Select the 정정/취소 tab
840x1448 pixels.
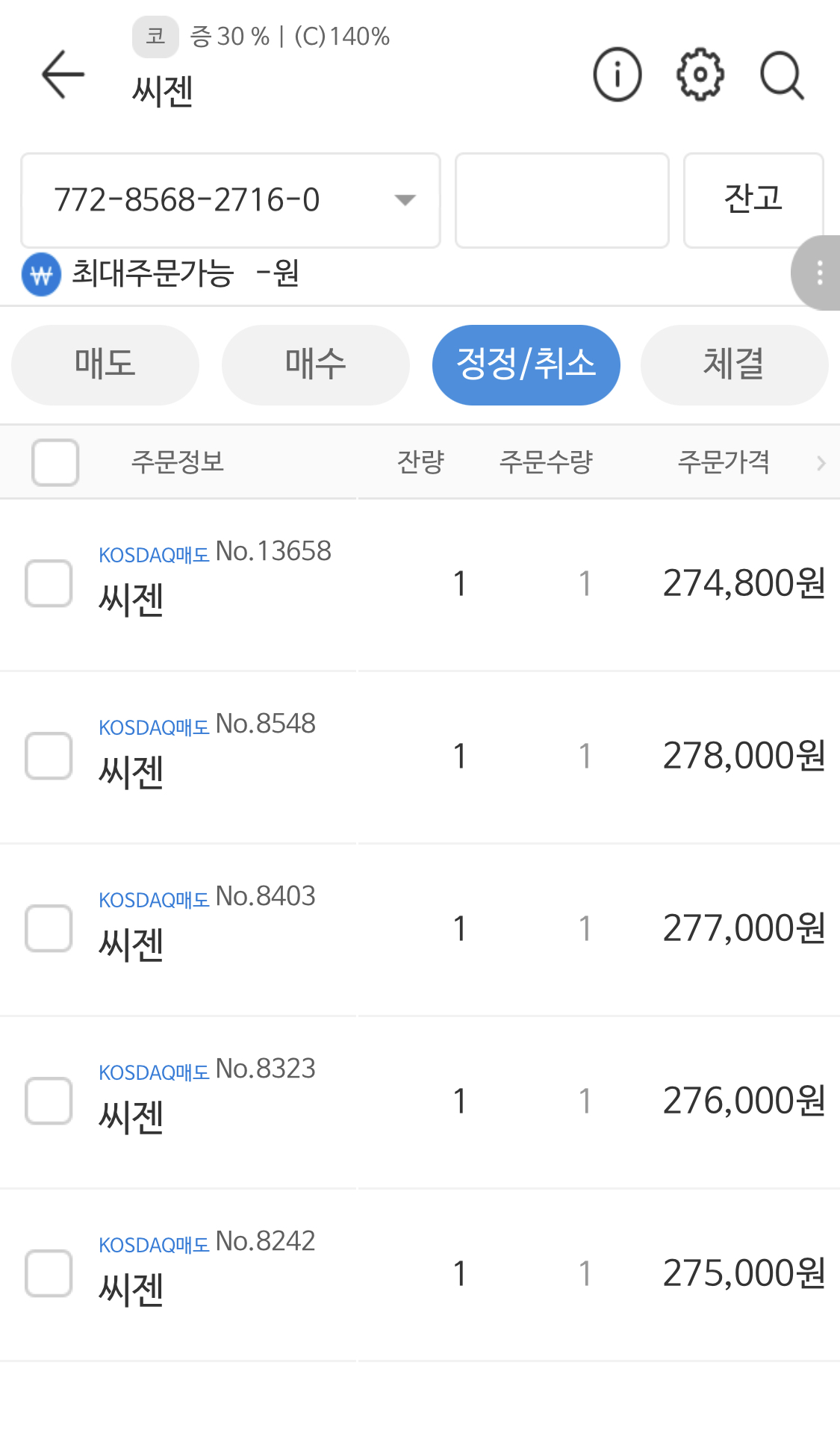coord(526,364)
